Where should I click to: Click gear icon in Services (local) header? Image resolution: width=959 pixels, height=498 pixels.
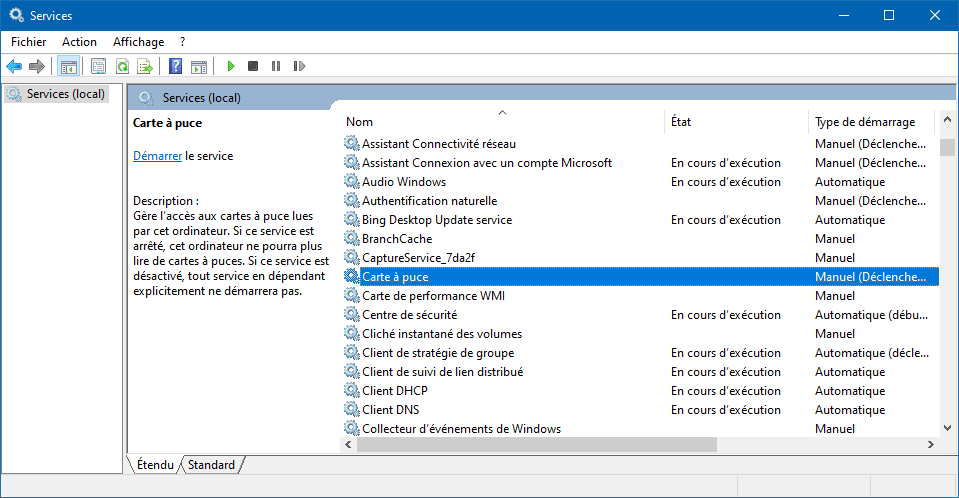pos(146,98)
